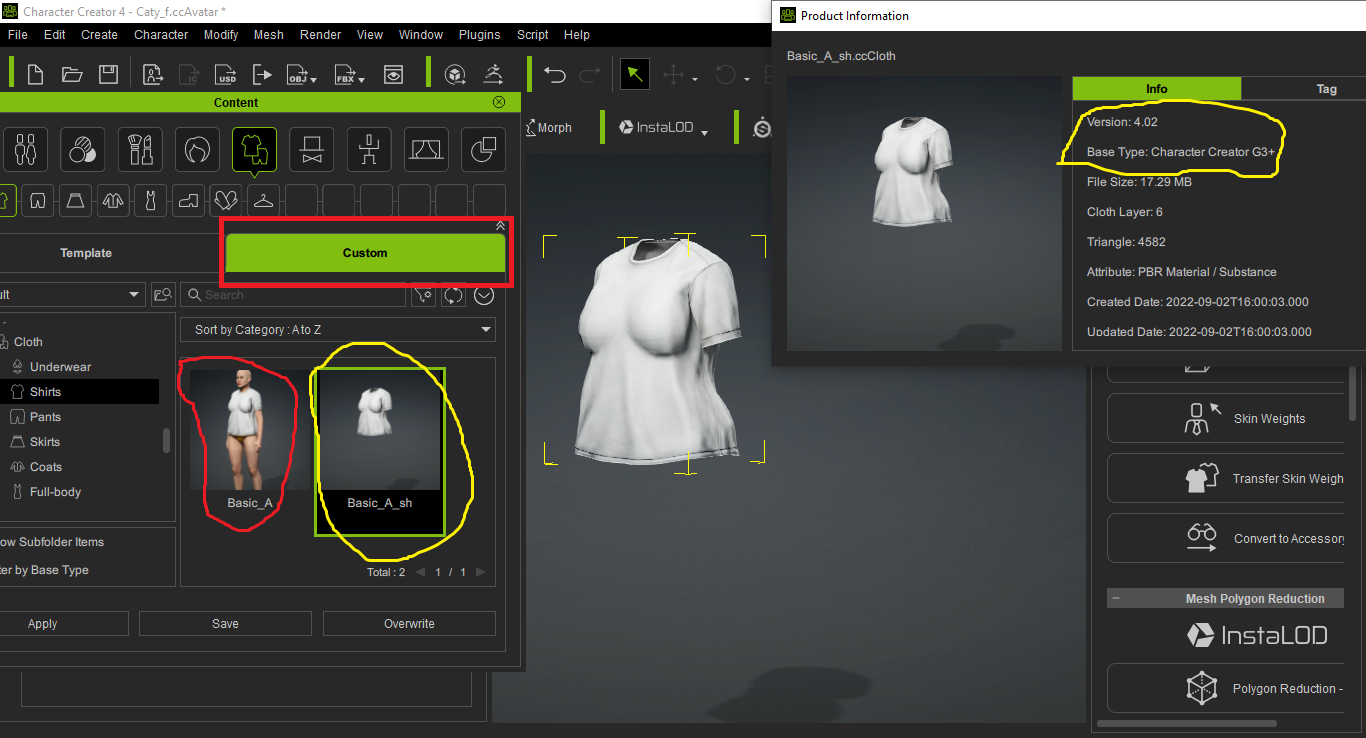Choose the Rotate gizmo tool
The height and width of the screenshot is (738, 1366).
click(726, 74)
